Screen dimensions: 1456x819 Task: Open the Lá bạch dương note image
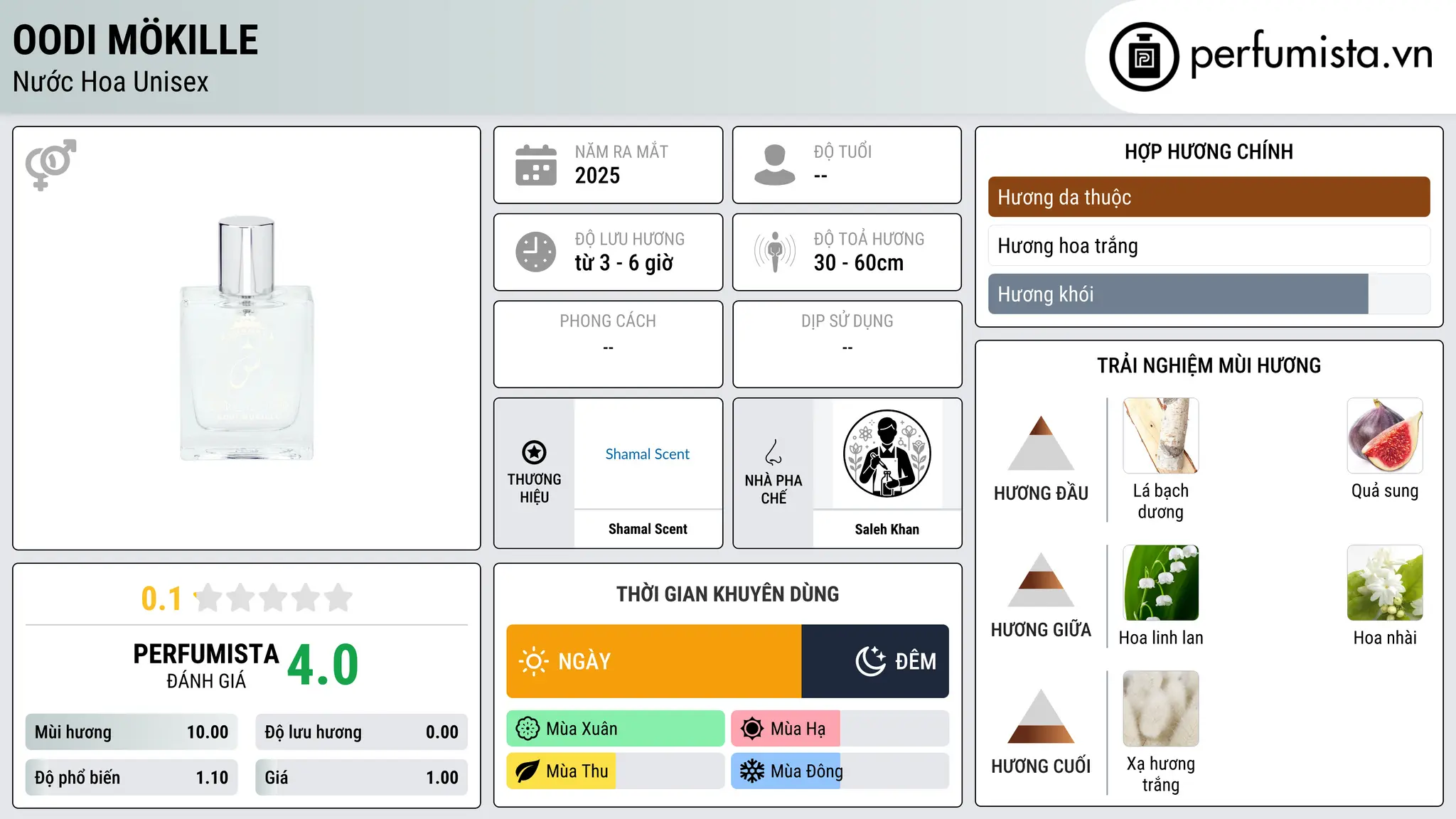[1161, 436]
